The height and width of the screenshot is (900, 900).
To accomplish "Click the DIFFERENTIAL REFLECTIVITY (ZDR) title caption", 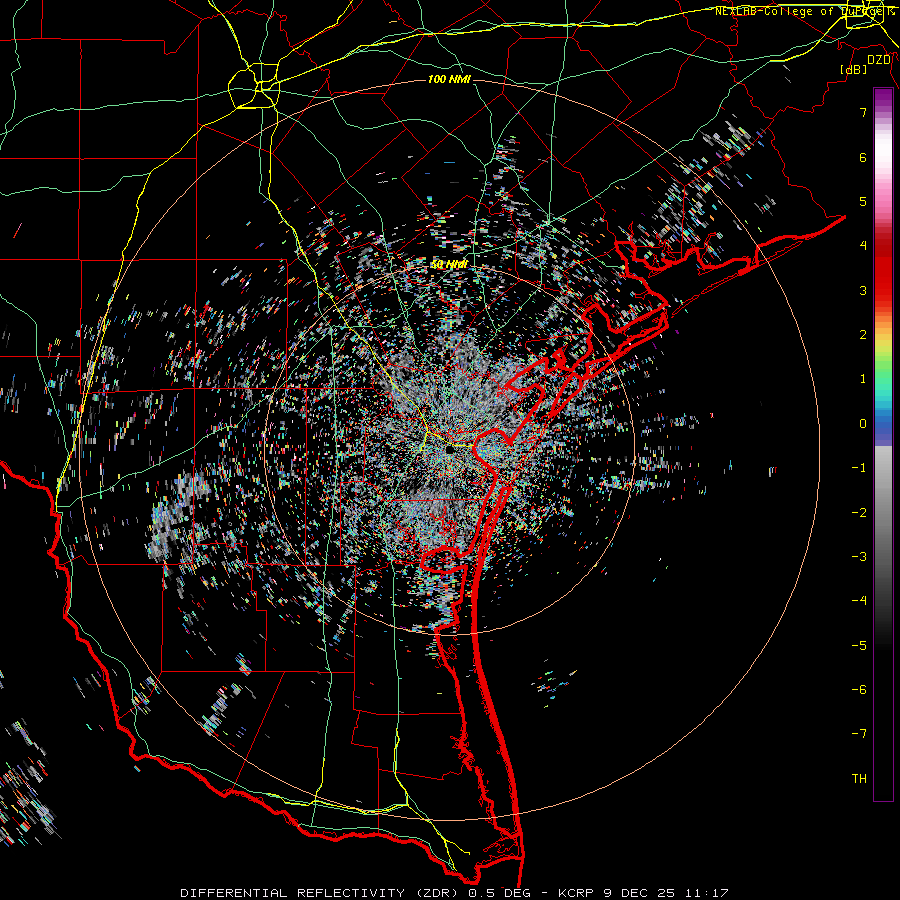I will [x=321, y=893].
